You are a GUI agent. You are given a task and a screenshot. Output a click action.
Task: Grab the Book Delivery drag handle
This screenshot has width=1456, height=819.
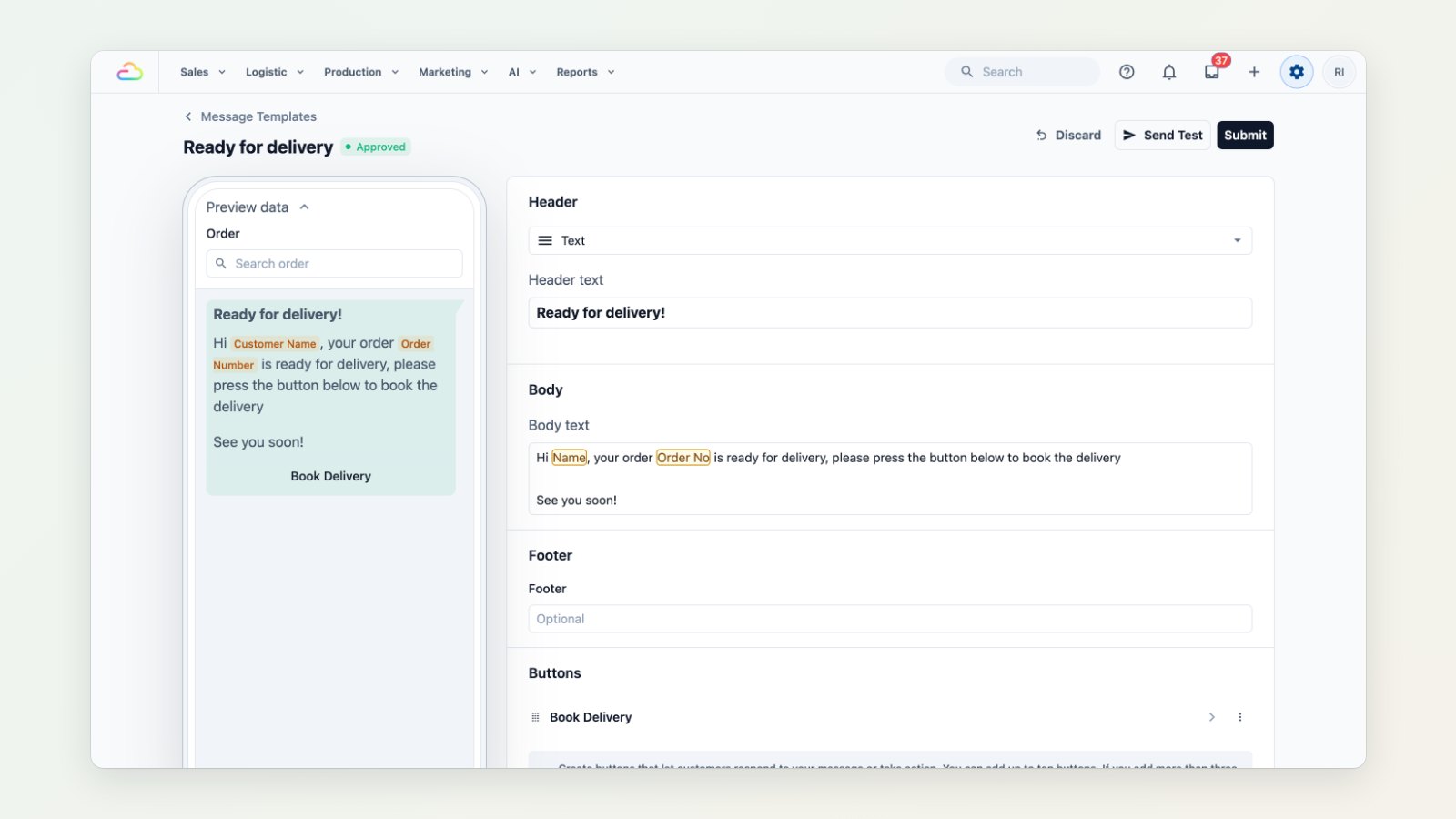pos(535,717)
